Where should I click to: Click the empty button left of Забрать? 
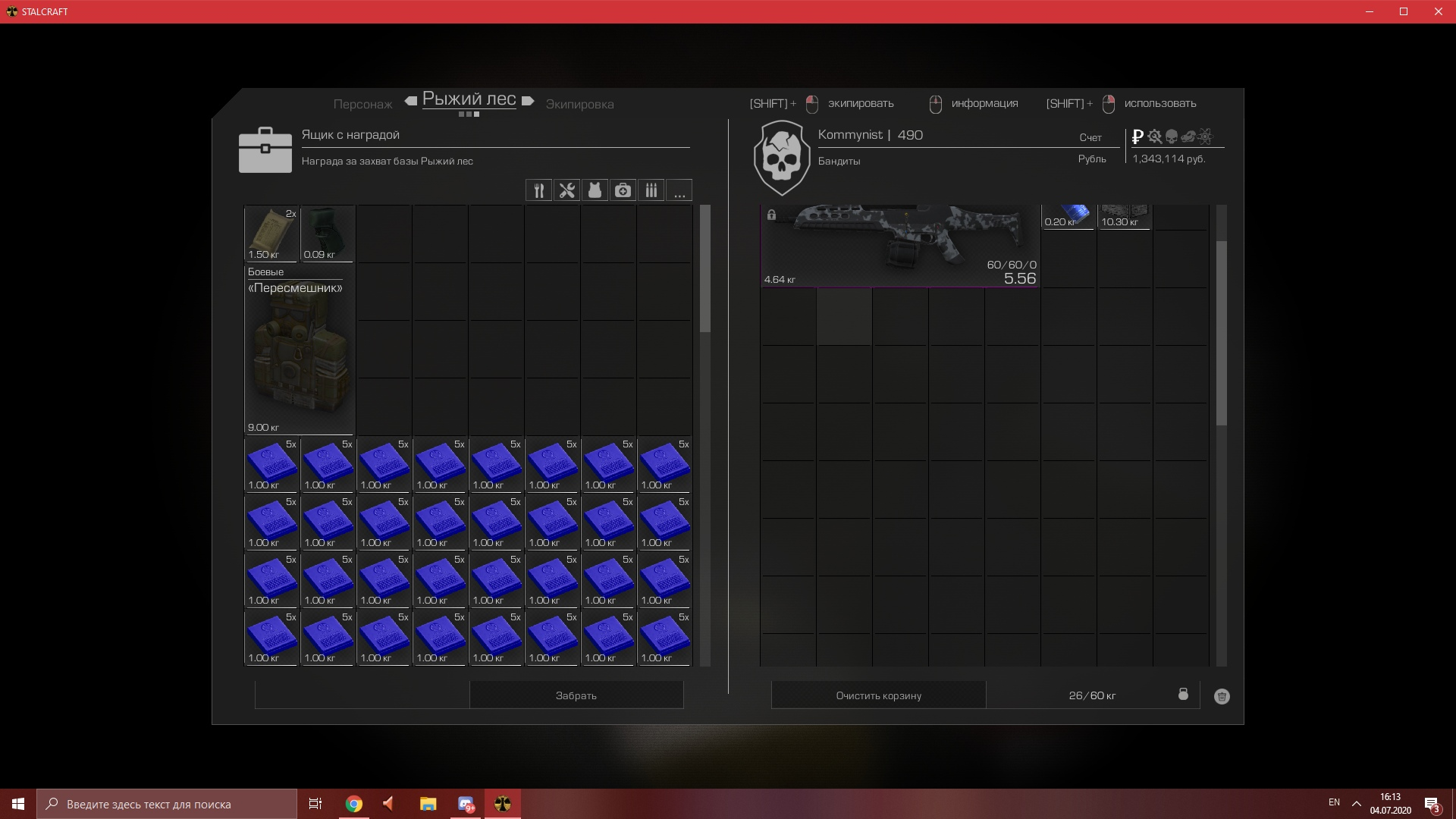[362, 695]
